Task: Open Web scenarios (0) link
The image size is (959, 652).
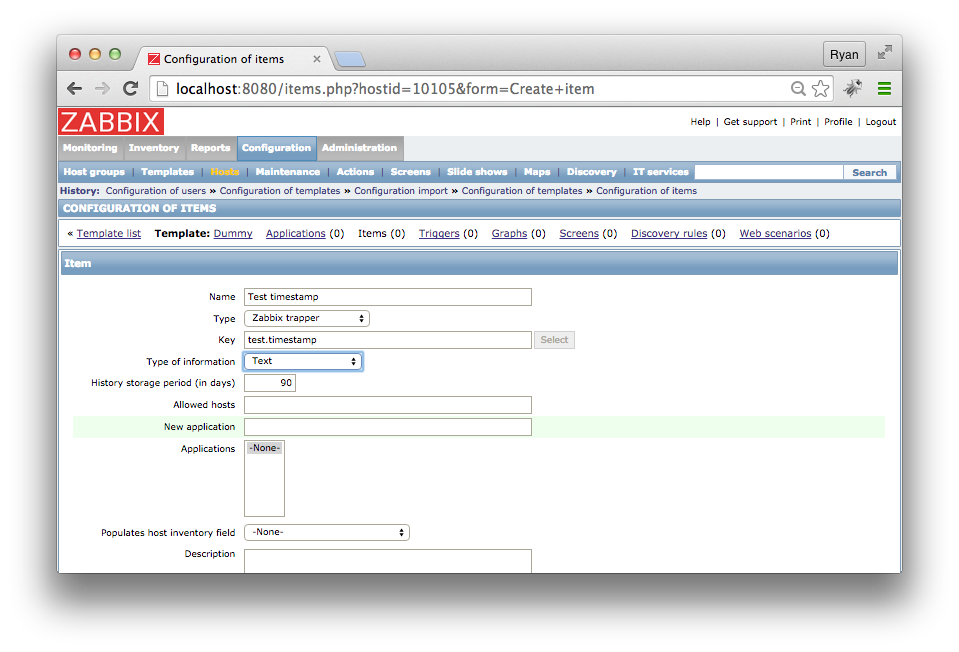Action: [776, 234]
